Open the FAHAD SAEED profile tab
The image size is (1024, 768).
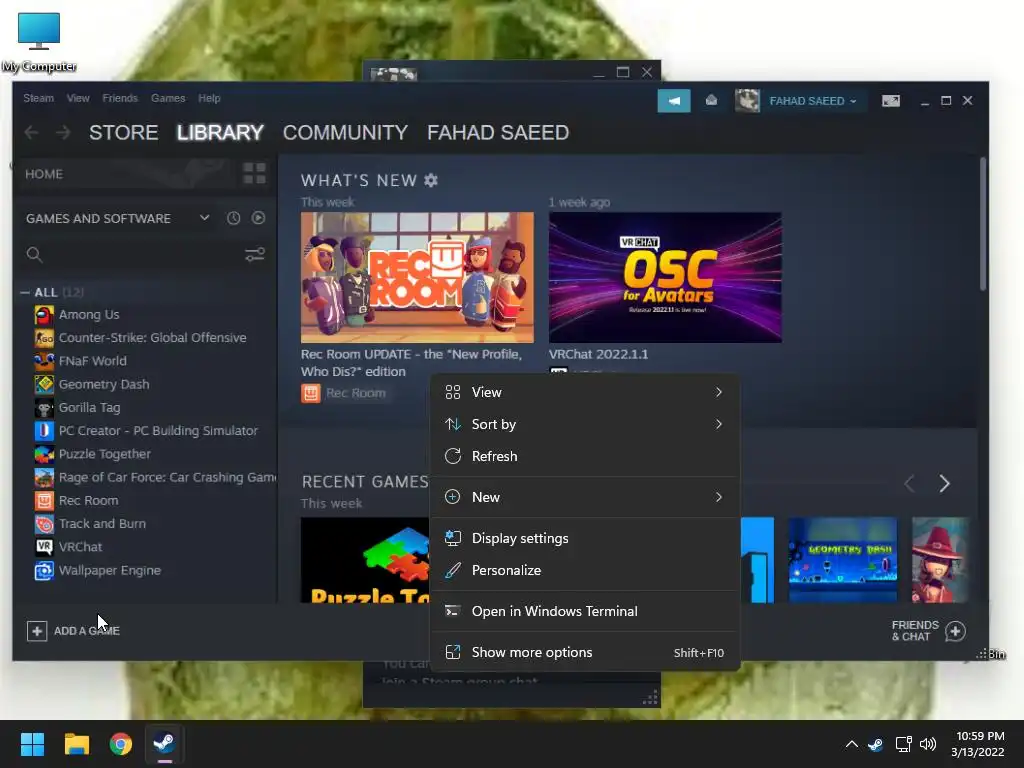[498, 133]
